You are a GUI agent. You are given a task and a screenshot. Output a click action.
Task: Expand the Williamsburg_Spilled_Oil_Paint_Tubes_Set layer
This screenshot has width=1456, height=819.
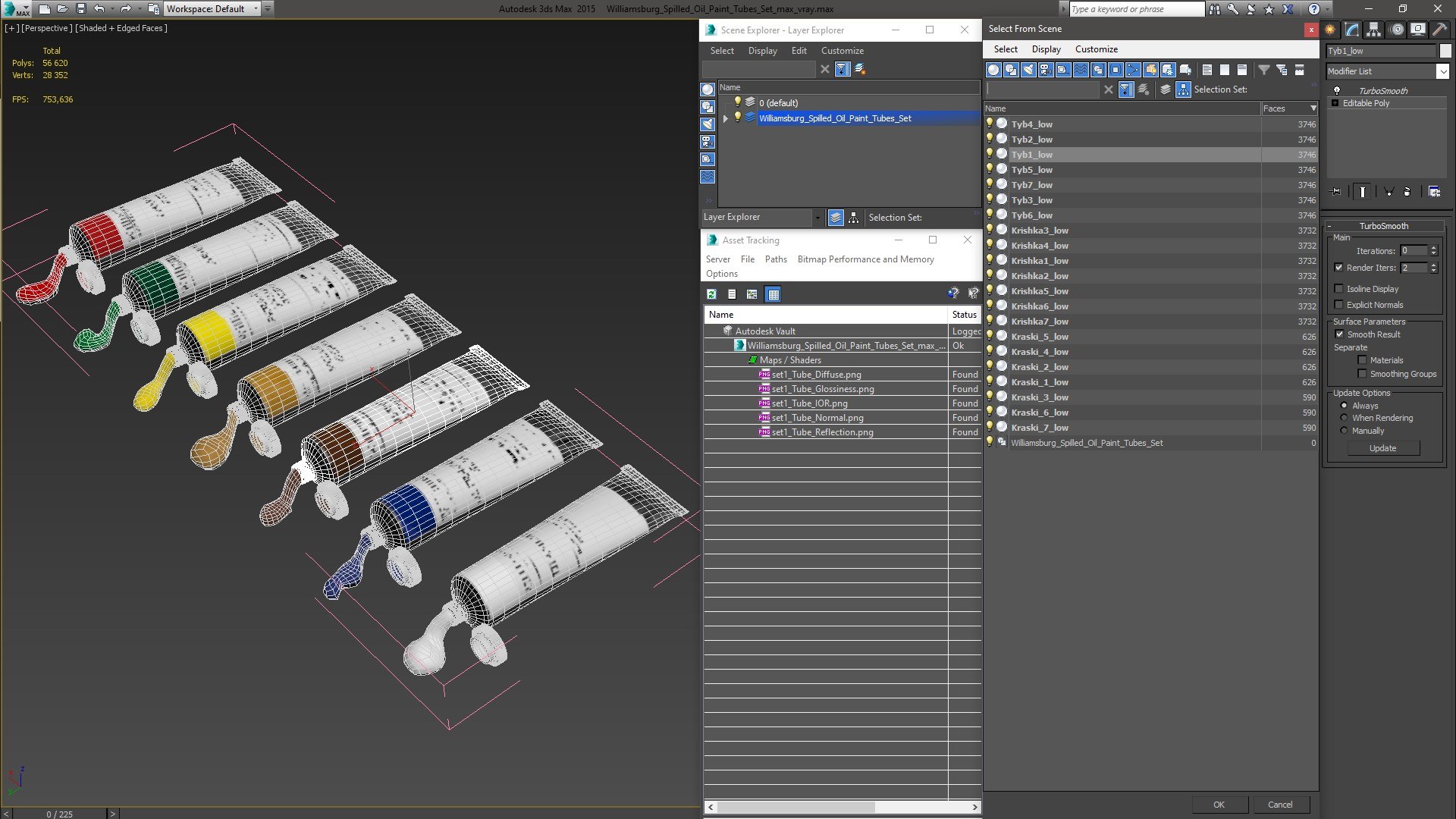(x=726, y=118)
